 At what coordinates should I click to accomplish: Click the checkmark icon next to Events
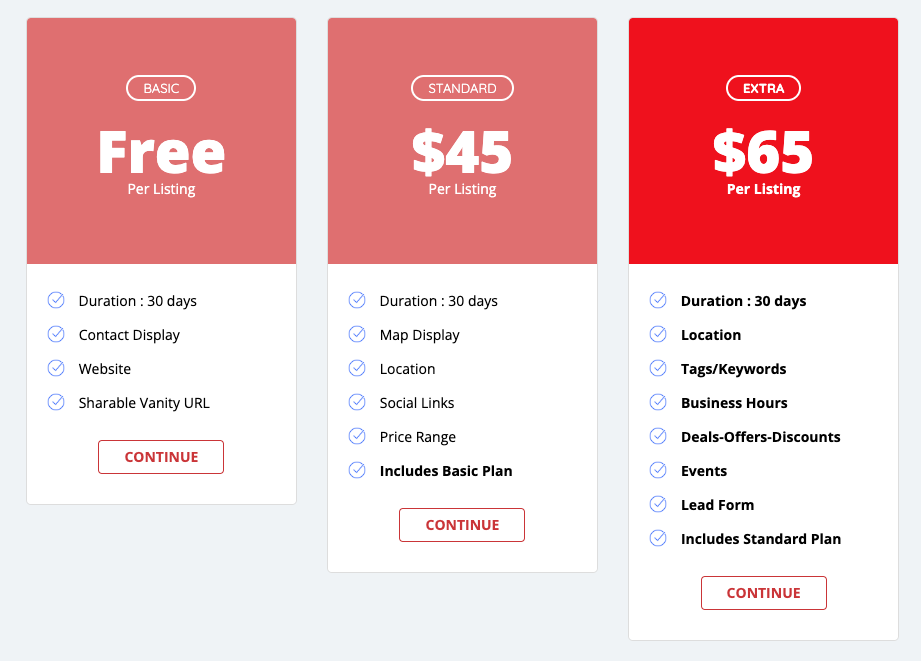click(x=658, y=470)
